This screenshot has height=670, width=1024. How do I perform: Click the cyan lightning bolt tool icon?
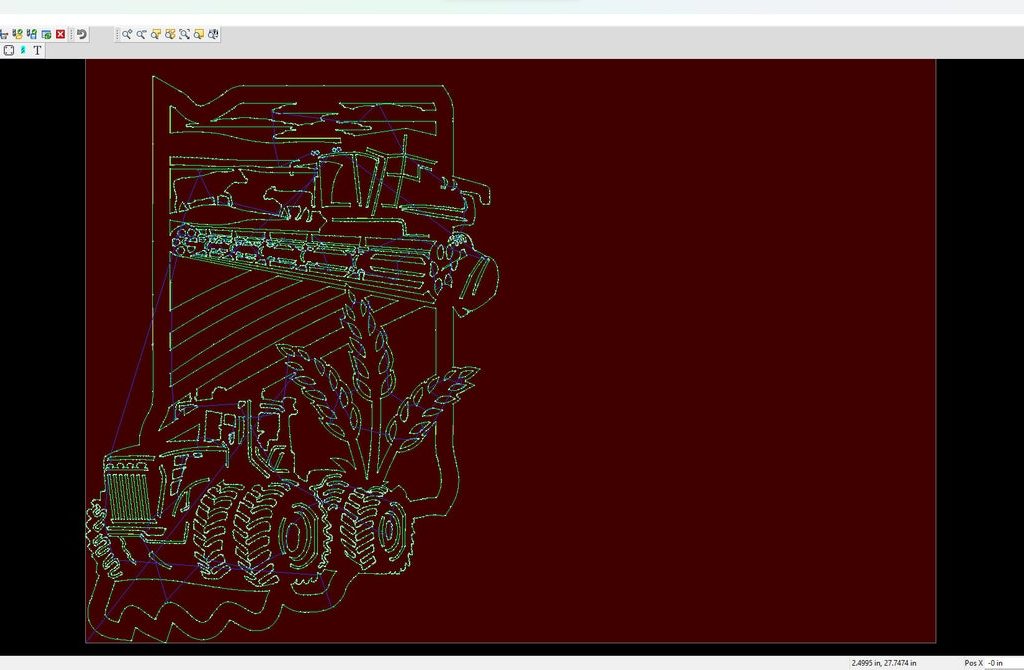click(23, 50)
